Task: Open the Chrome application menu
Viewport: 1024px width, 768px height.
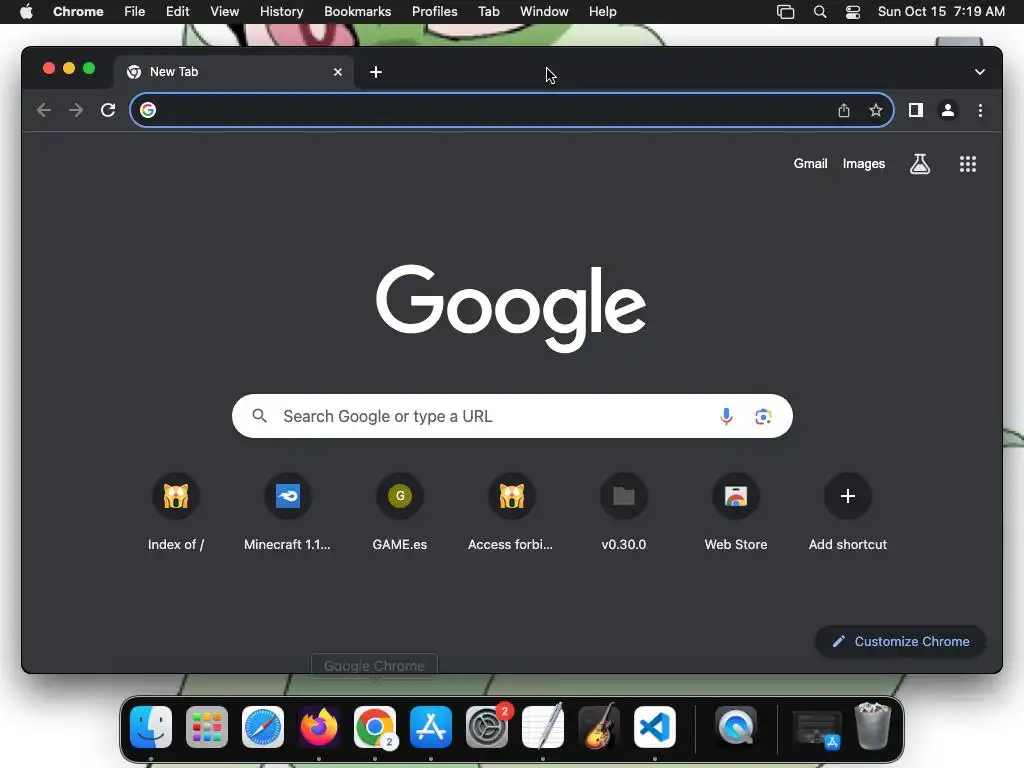Action: pyautogui.click(x=78, y=12)
